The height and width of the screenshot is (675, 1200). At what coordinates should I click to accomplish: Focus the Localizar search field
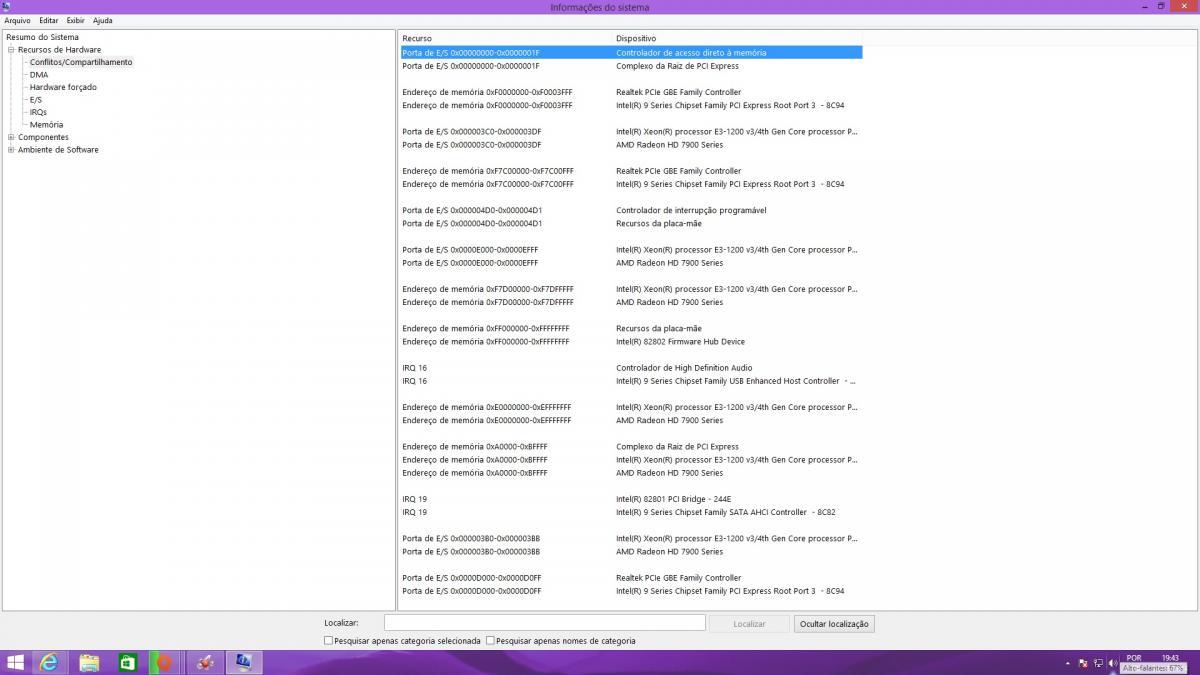pos(545,623)
